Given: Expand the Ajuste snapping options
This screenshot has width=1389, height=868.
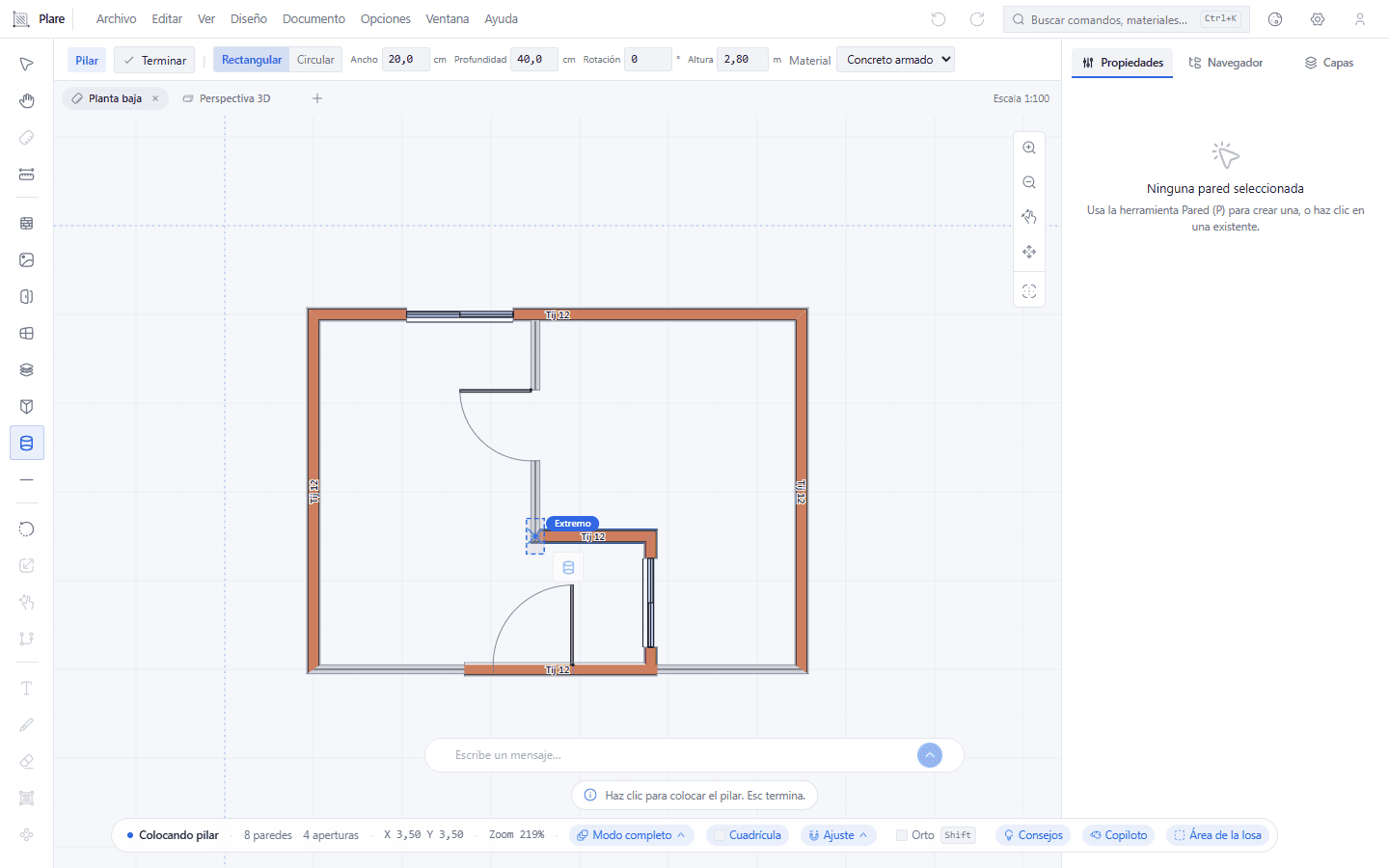Looking at the screenshot, I should [x=838, y=835].
